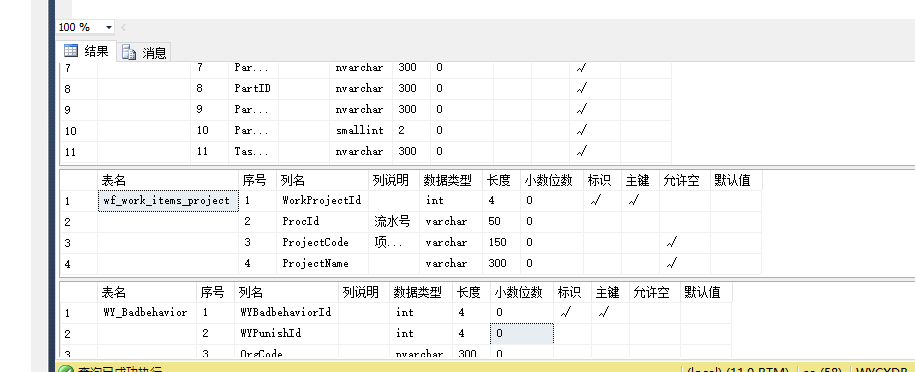
Task: Click 主键 check mark in WorkProjectId row
Action: point(640,200)
